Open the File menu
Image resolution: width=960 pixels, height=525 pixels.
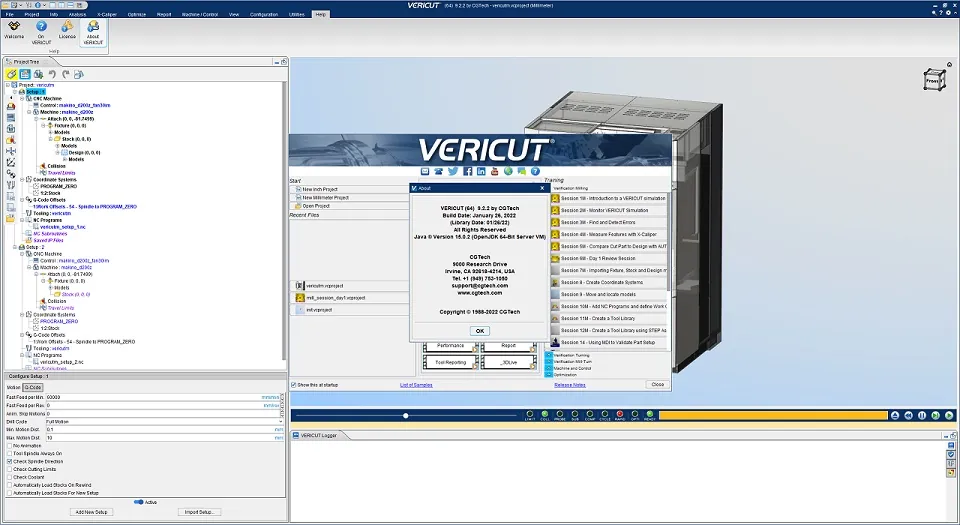(x=10, y=14)
